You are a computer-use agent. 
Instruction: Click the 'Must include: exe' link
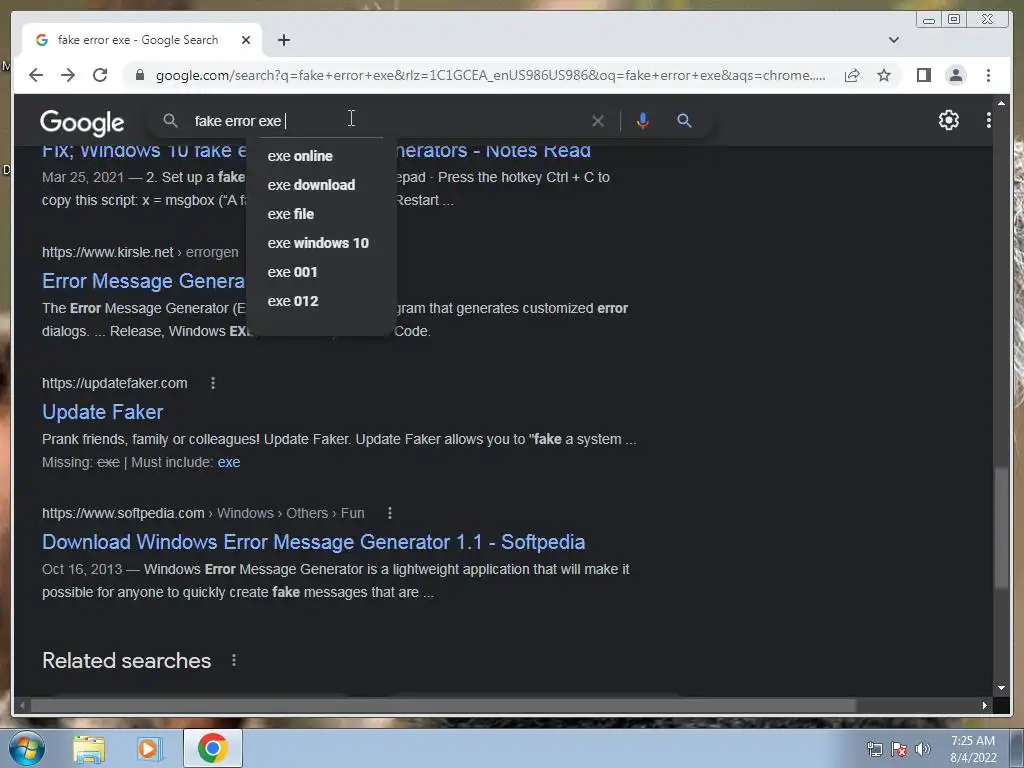(x=229, y=462)
